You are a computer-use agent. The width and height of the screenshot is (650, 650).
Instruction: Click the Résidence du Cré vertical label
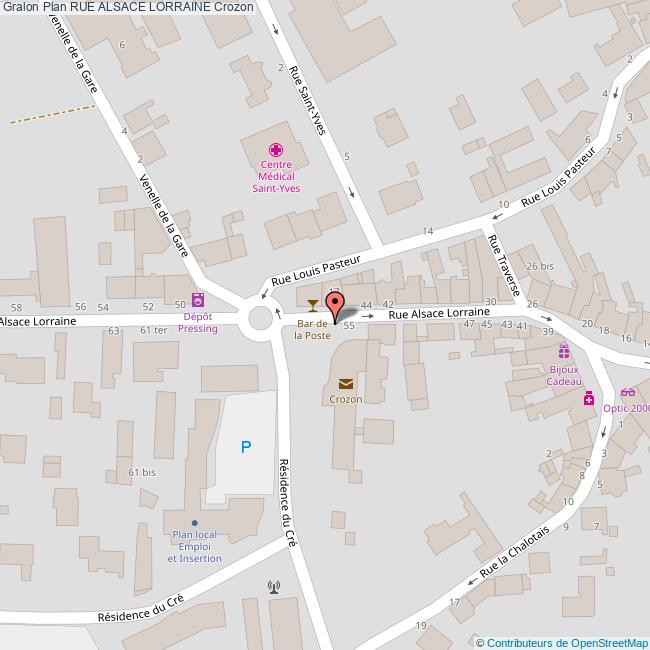coord(288,502)
